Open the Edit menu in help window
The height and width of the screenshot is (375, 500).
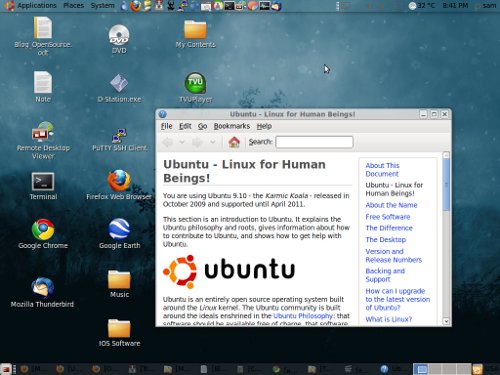coord(185,126)
